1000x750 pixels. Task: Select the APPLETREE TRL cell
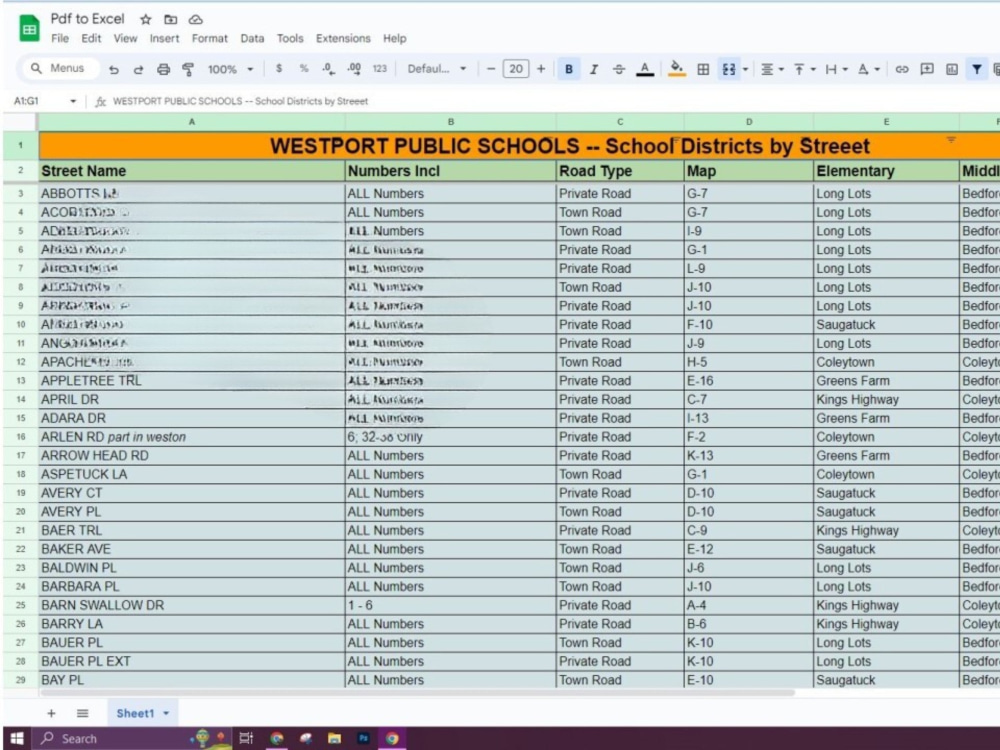[191, 381]
